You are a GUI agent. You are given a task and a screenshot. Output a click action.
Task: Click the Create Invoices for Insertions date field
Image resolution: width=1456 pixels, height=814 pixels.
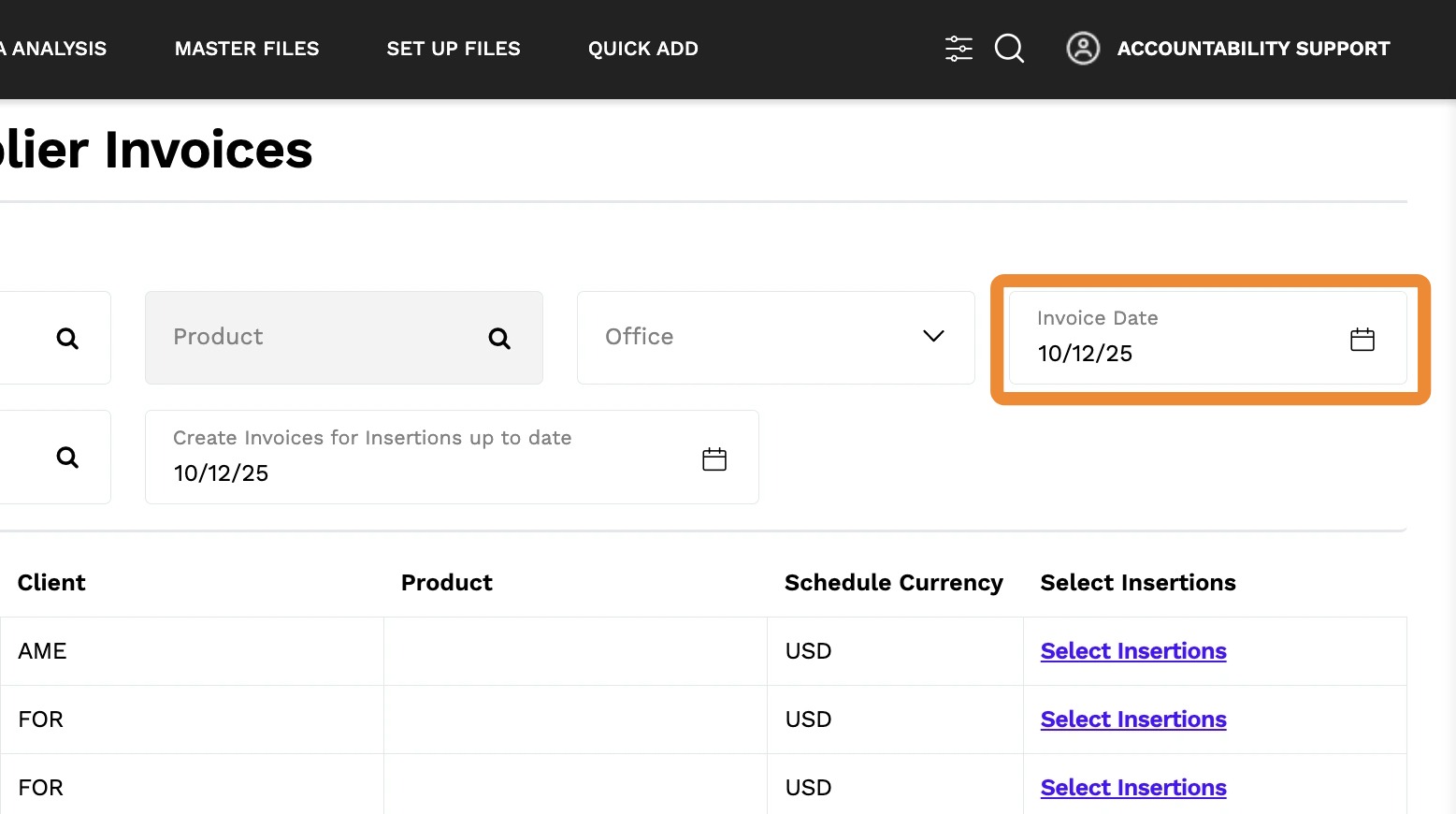click(411, 472)
